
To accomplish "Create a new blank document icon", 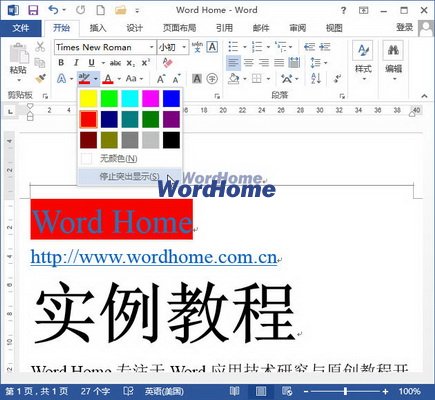I will (101, 10).
